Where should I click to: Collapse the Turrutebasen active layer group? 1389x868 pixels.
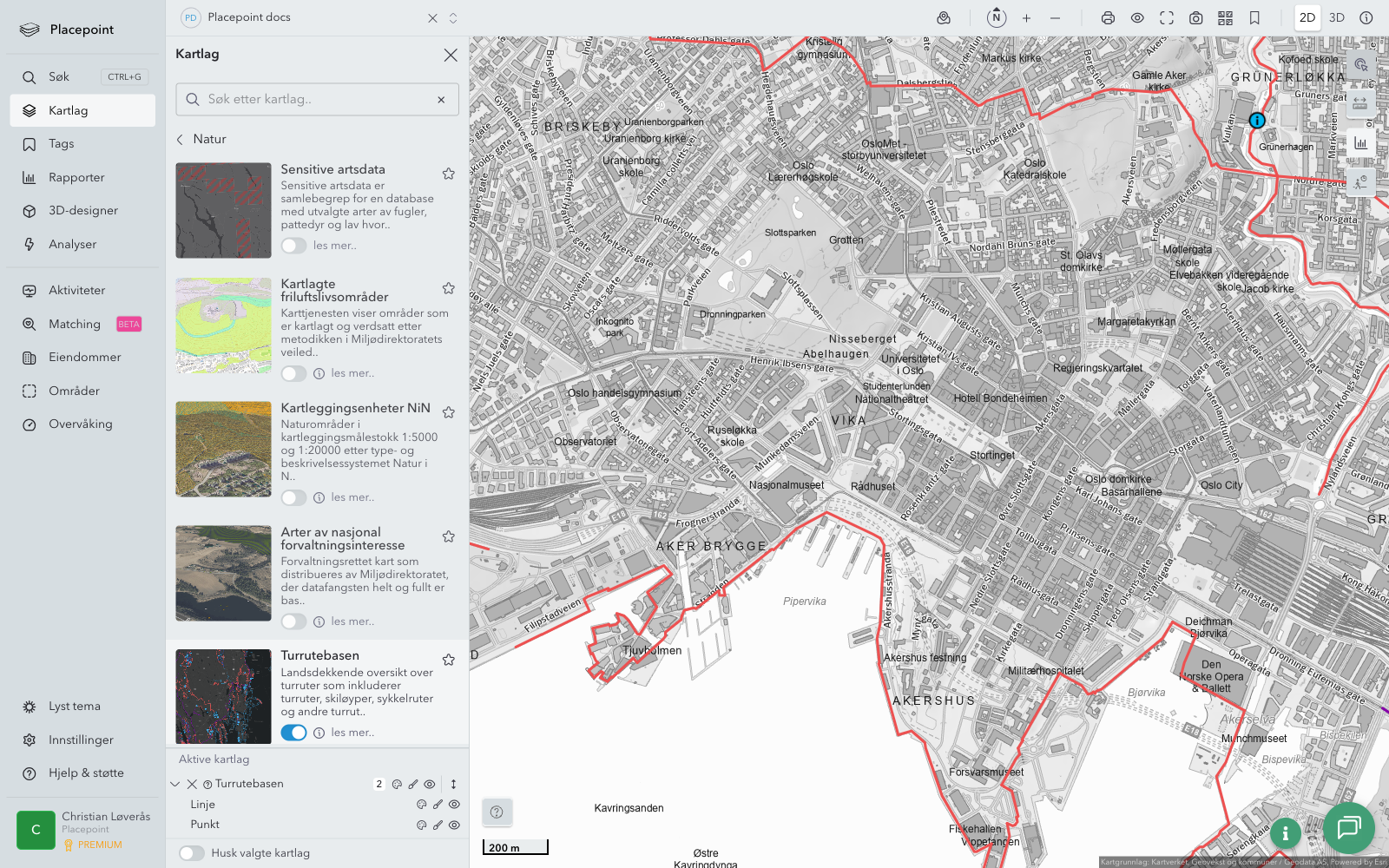(175, 784)
